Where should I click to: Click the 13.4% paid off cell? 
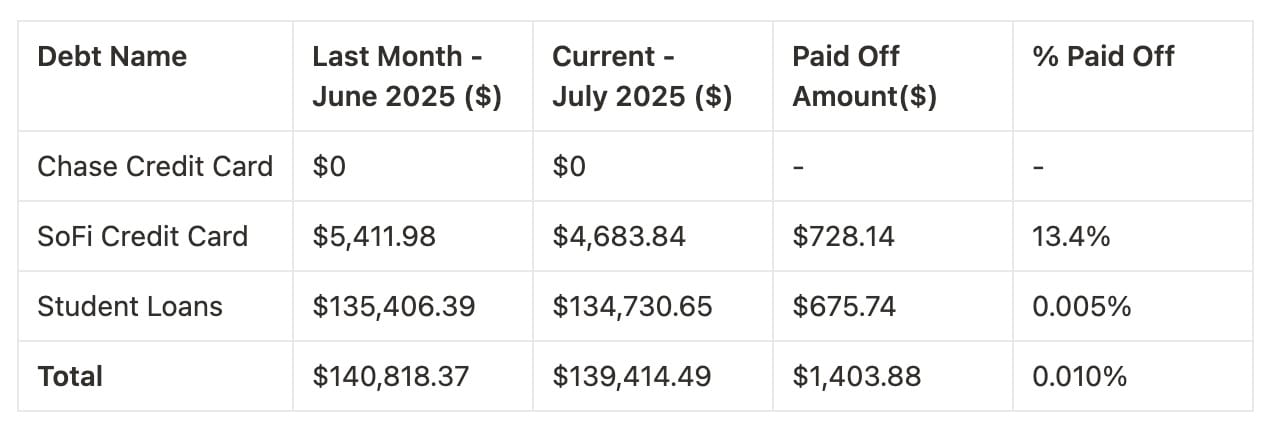[1071, 236]
